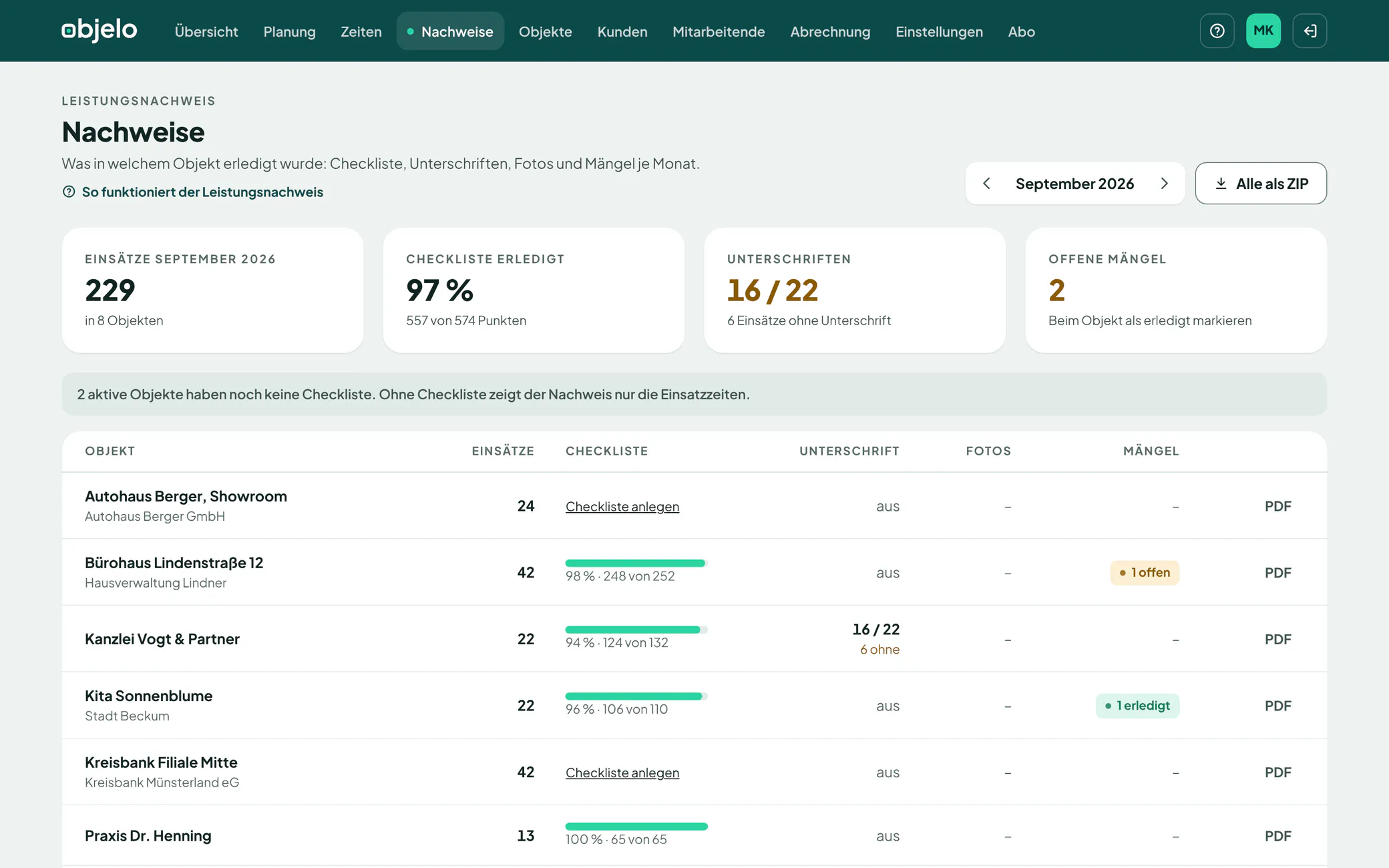Viewport: 1389px width, 868px height.
Task: Select the 'September 2026' month label
Action: [x=1074, y=184]
